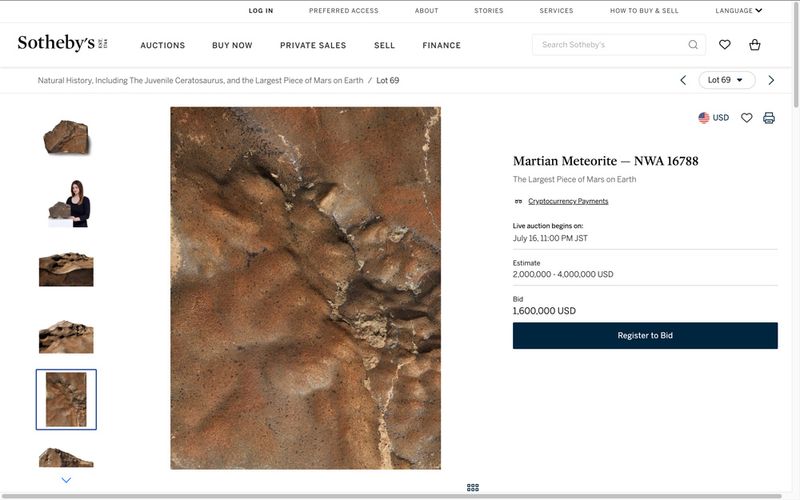Click the search magnifier icon
800x500 pixels.
click(x=693, y=45)
